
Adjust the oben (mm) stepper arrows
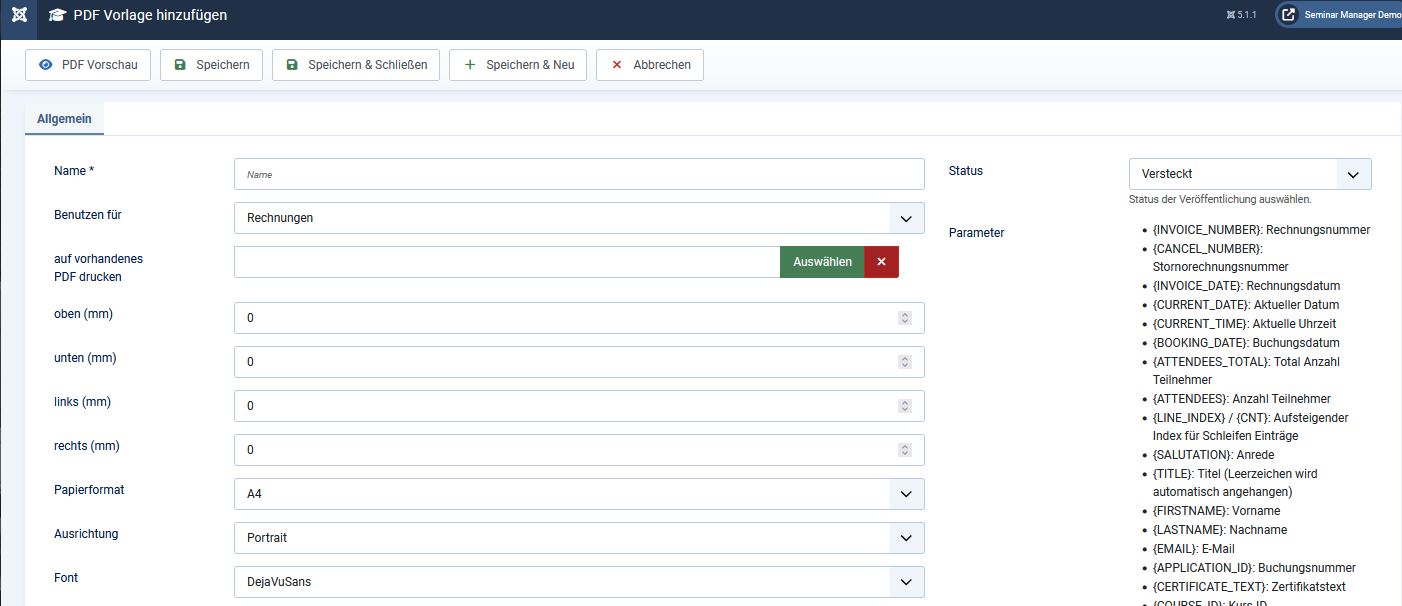905,318
